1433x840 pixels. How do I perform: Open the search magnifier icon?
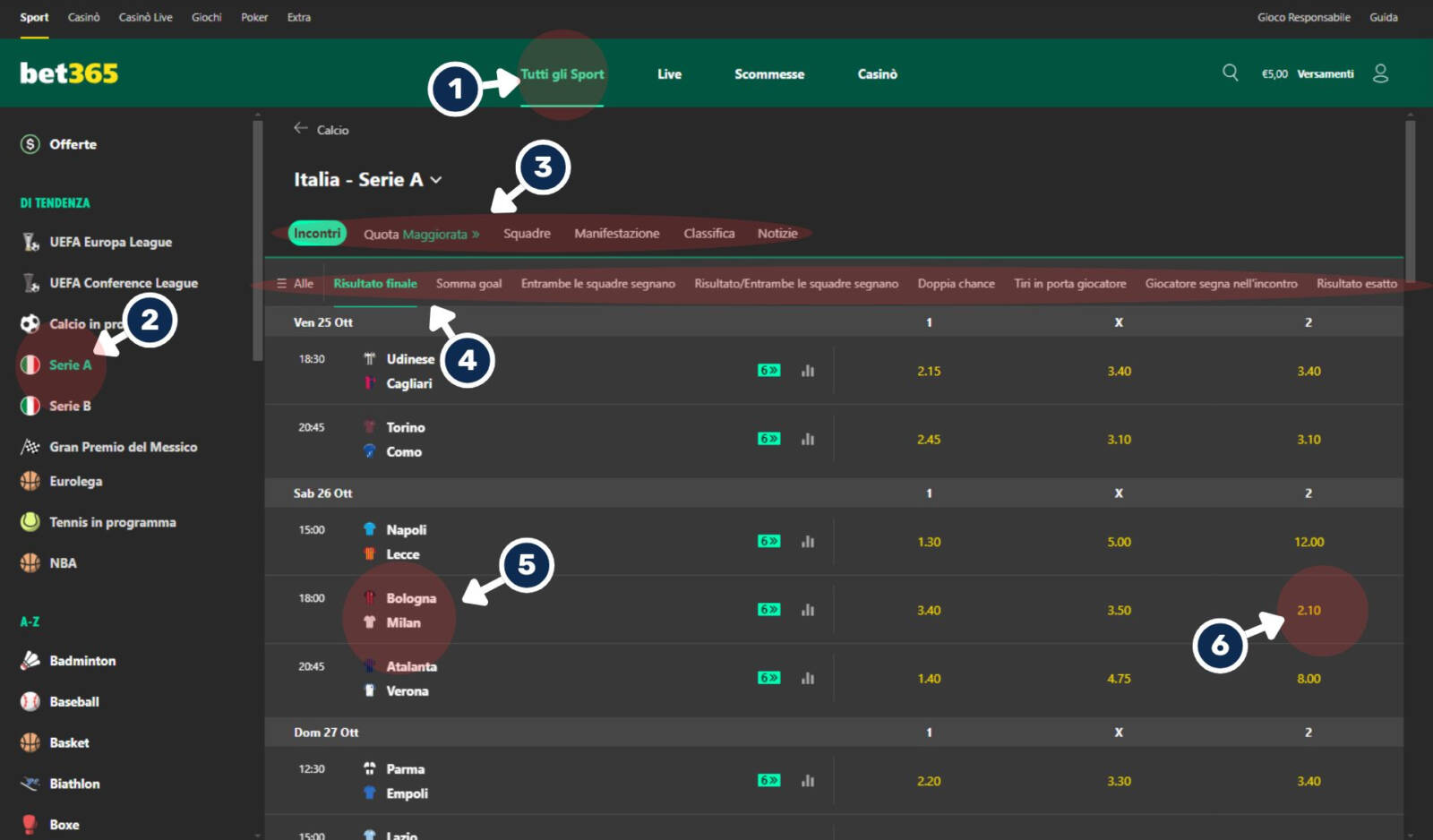pos(1231,73)
